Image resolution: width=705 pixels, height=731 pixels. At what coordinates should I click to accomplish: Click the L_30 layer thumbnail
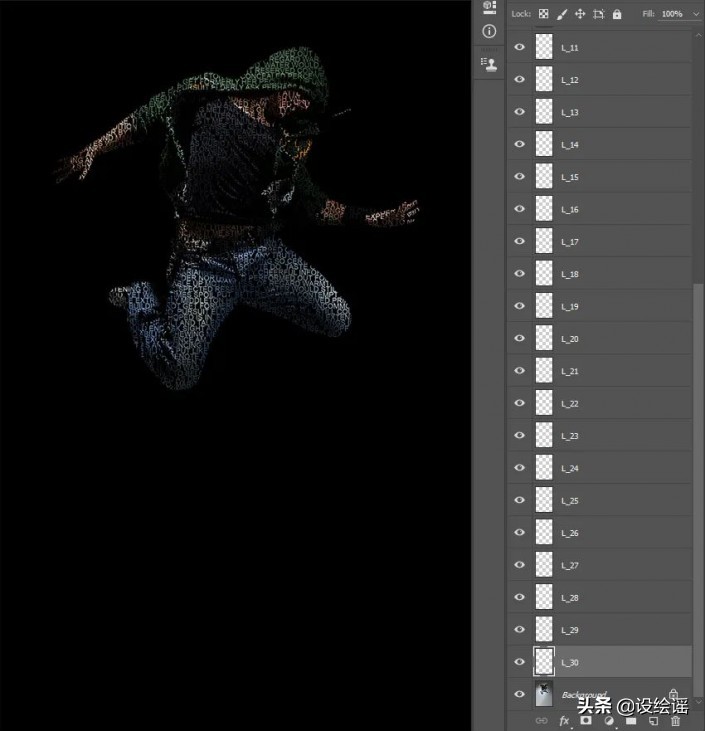(544, 661)
